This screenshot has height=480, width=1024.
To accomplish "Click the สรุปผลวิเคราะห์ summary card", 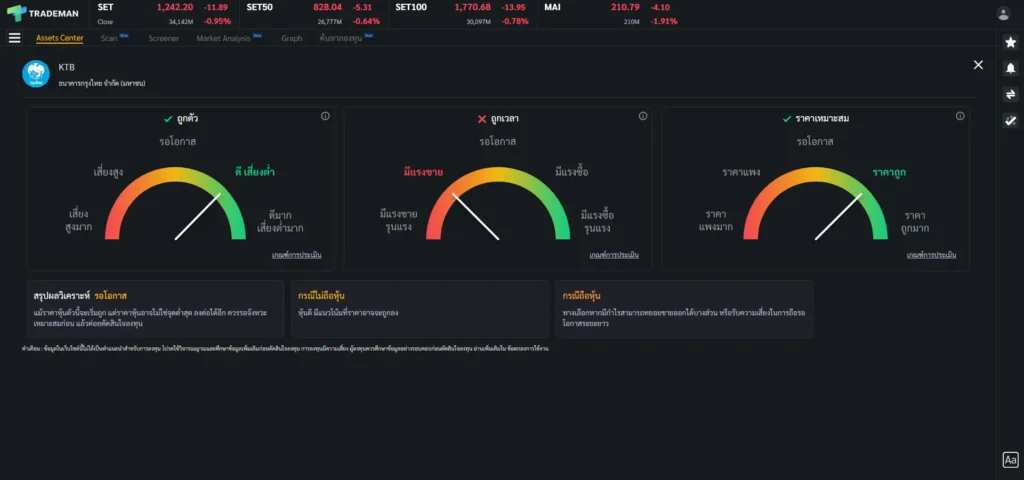I will [155, 309].
